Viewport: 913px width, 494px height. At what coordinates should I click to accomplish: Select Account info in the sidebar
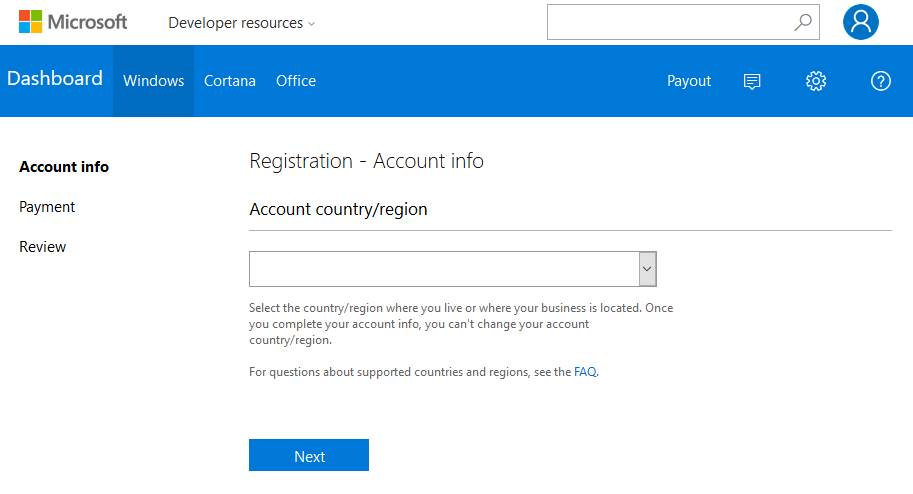[x=64, y=167]
